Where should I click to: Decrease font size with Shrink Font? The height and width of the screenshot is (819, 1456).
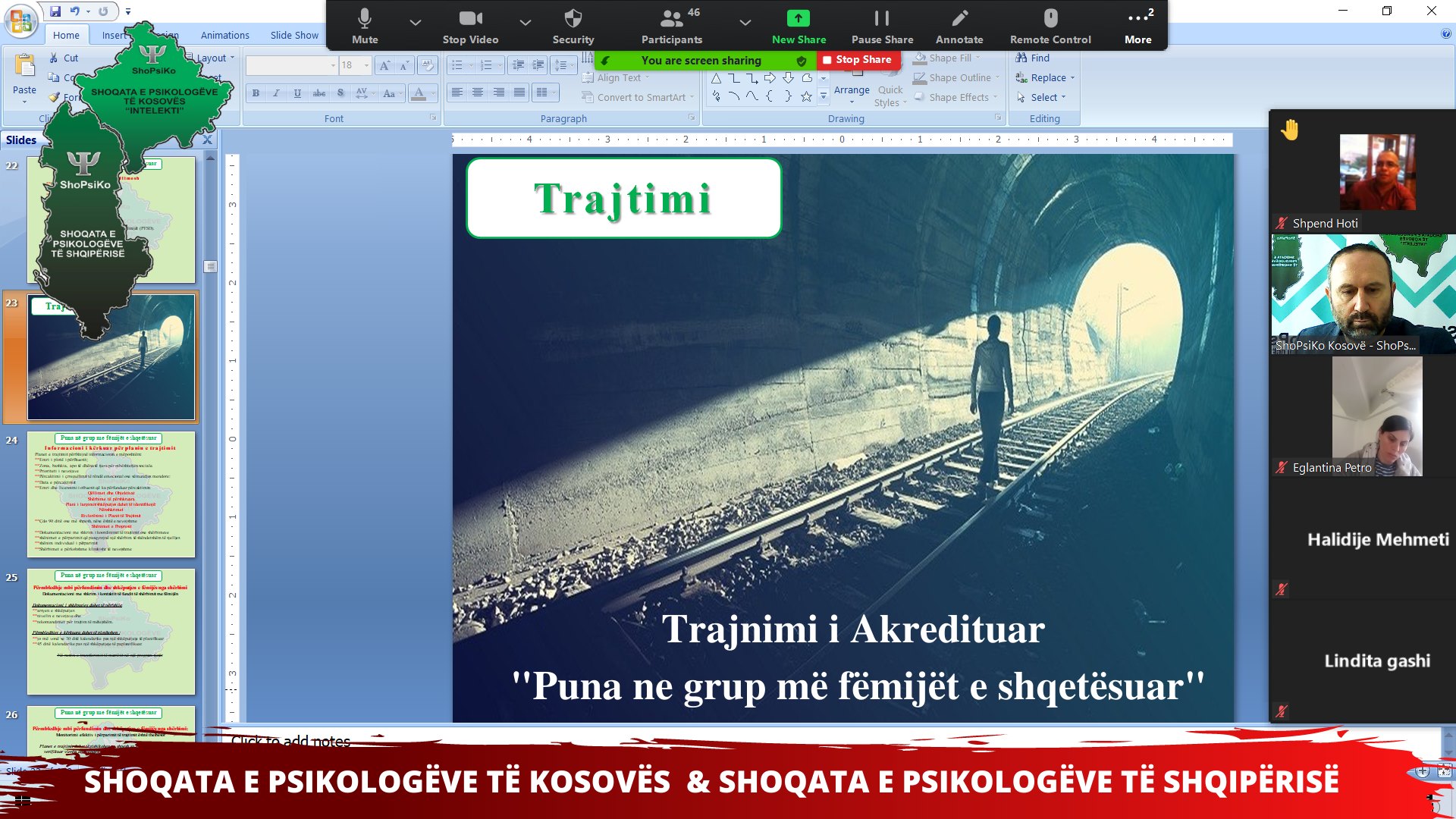click(x=405, y=65)
